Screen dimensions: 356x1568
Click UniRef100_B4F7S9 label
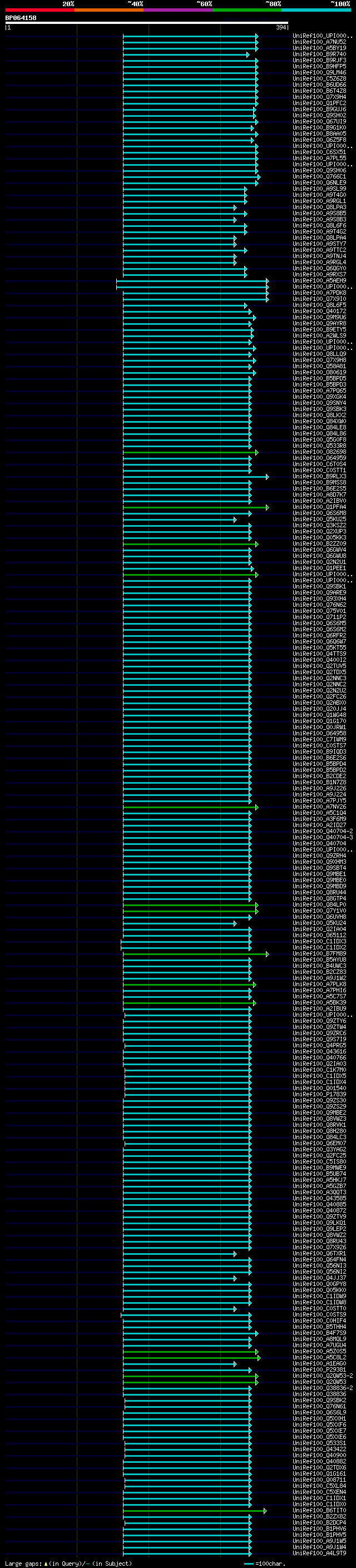click(319, 1333)
